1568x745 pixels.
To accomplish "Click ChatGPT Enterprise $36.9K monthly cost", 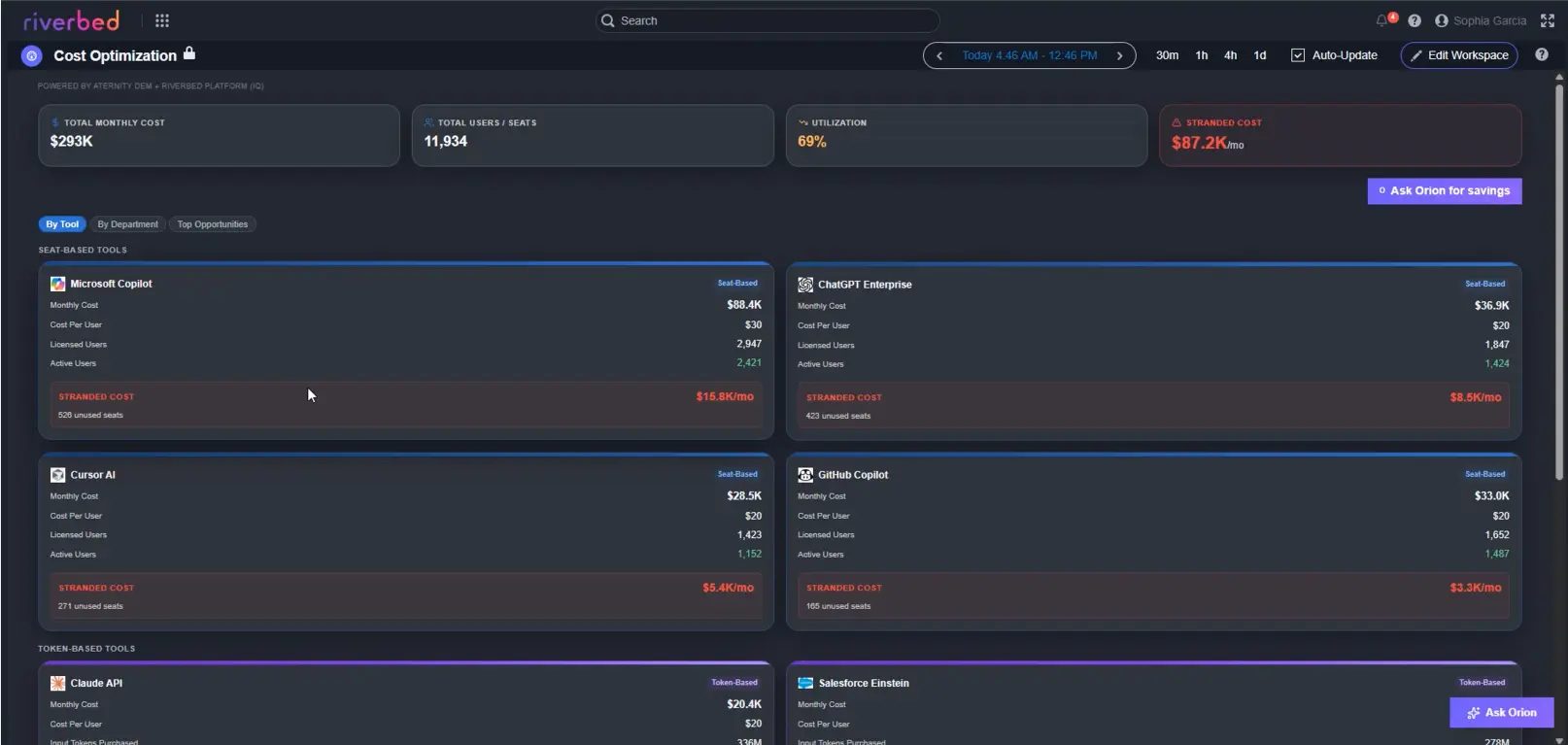I will [x=1492, y=306].
